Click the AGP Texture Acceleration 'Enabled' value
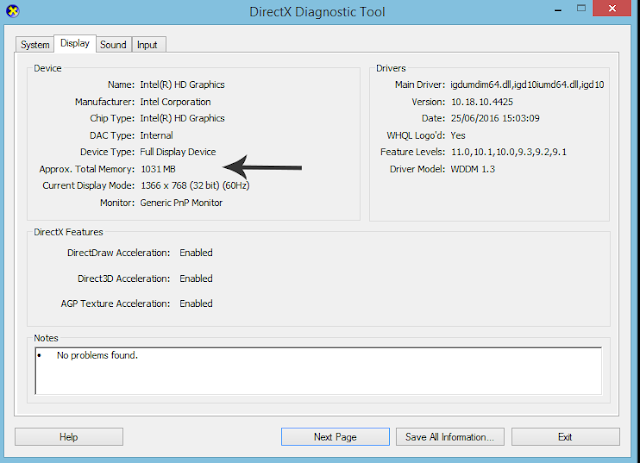 click(x=196, y=303)
